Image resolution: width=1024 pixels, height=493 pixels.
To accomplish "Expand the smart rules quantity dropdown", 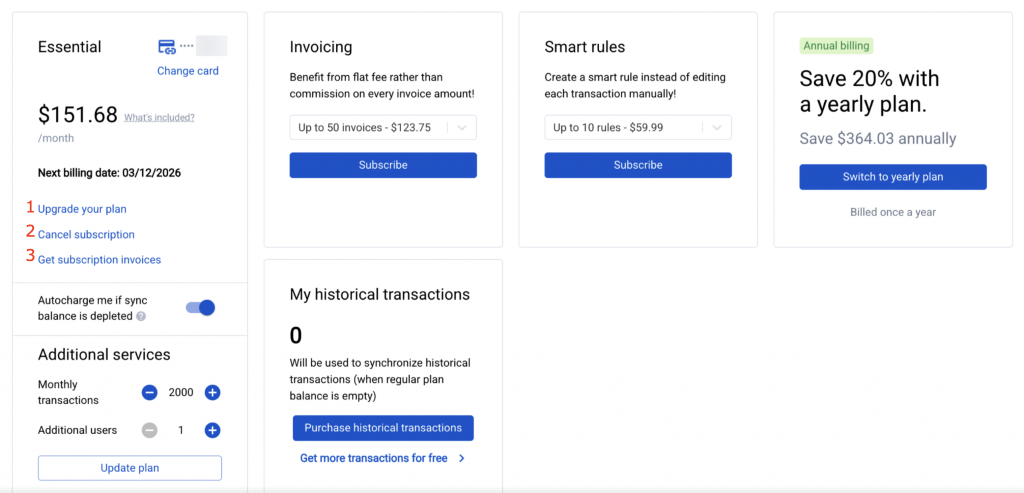I will pyautogui.click(x=638, y=127).
